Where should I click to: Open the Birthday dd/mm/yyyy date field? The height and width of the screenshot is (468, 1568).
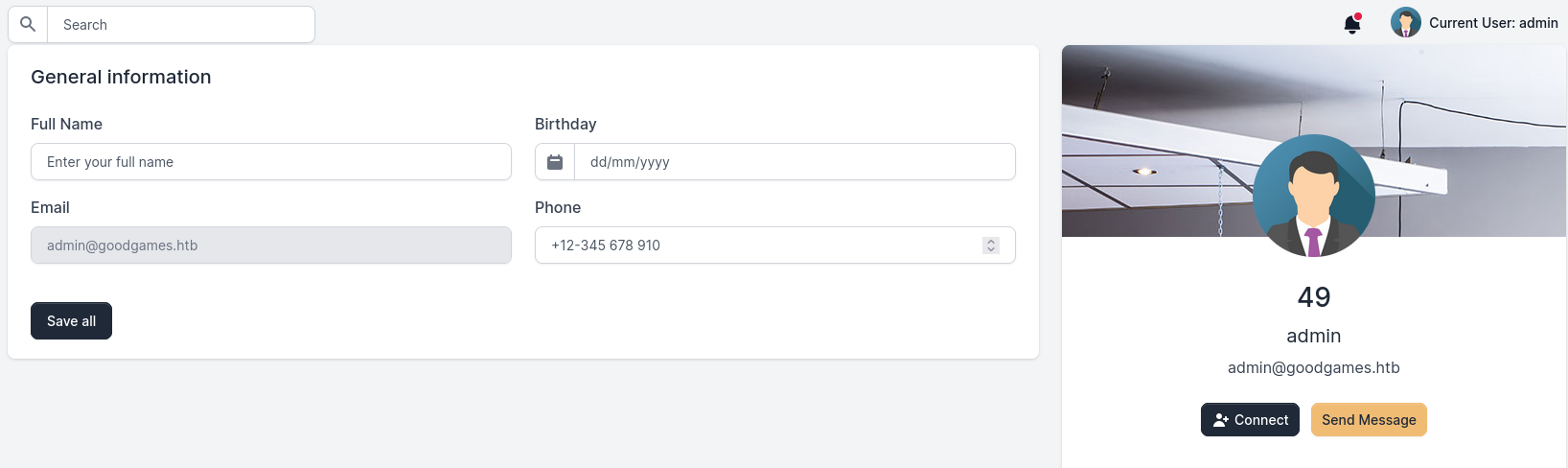(x=794, y=162)
